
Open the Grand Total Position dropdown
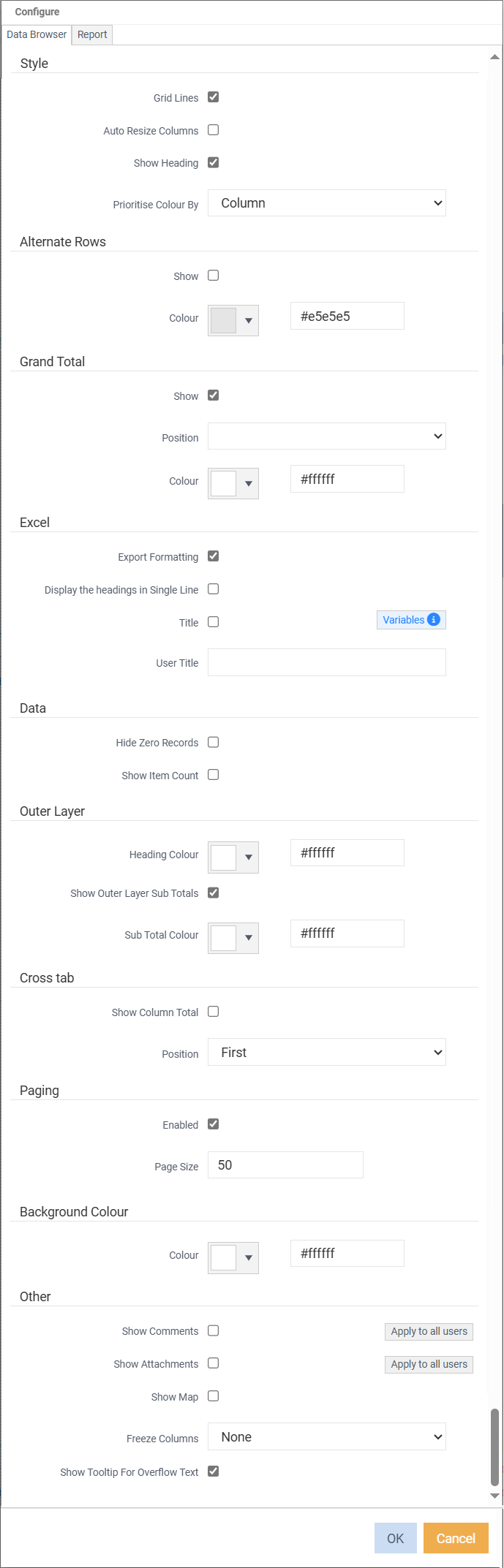326,436
